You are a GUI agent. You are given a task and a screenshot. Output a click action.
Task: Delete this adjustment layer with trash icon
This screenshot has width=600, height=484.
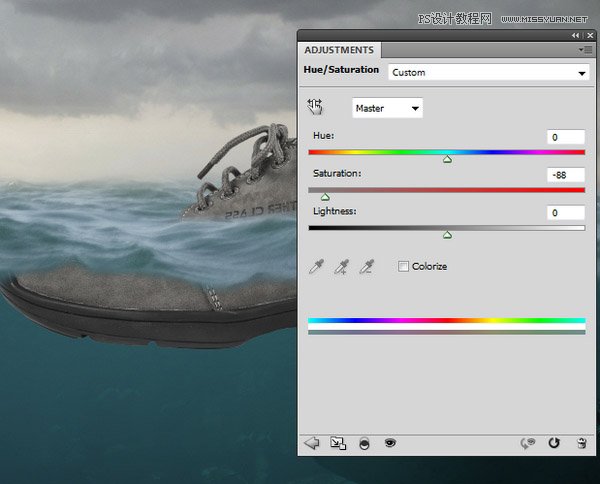pyautogui.click(x=580, y=442)
